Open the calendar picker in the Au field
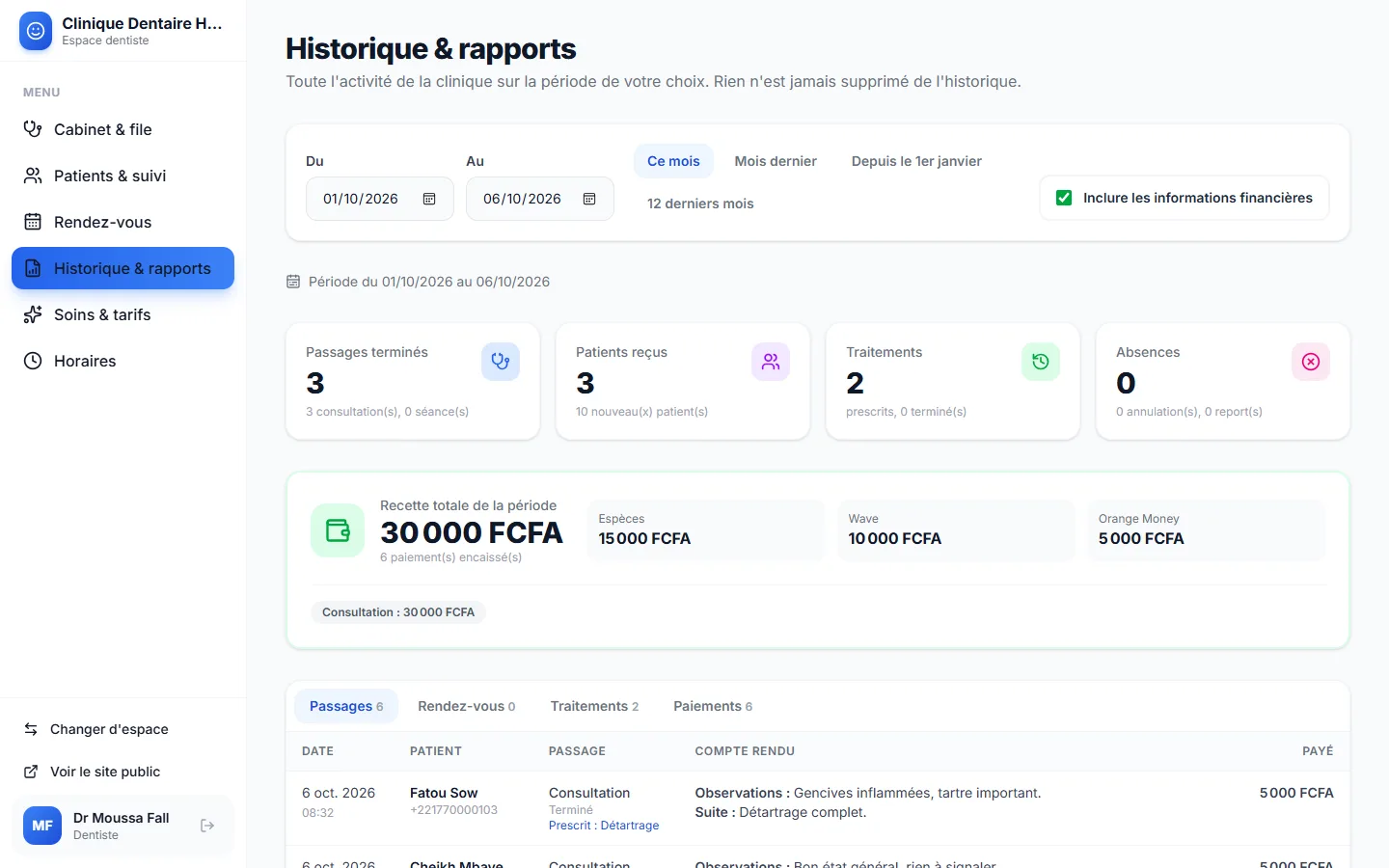1389x868 pixels. 589,199
